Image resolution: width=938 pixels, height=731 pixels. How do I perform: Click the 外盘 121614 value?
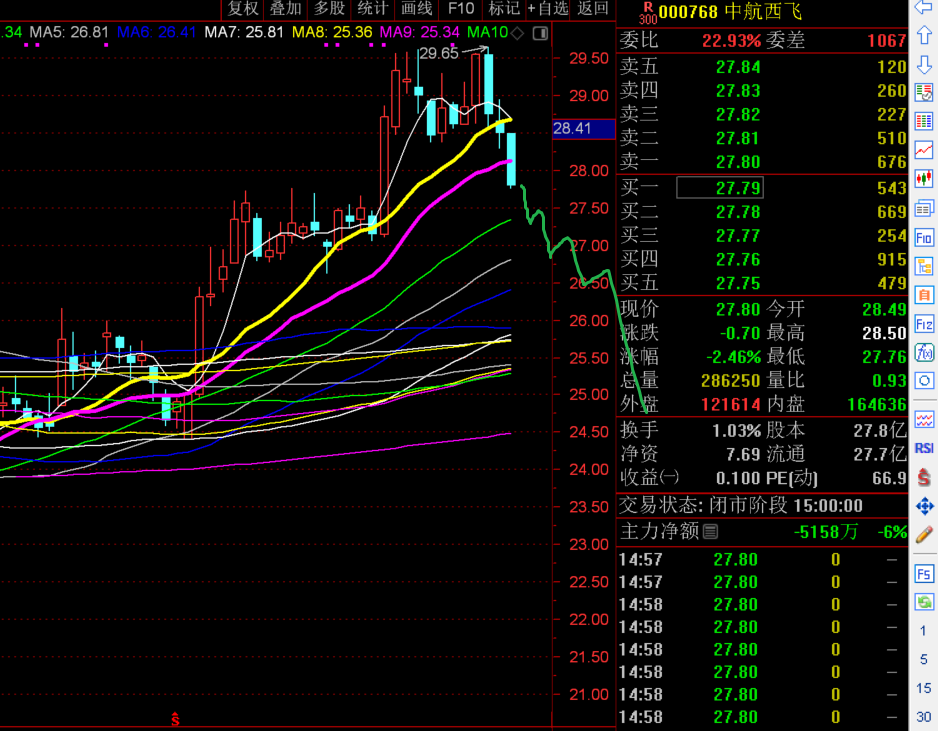730,404
